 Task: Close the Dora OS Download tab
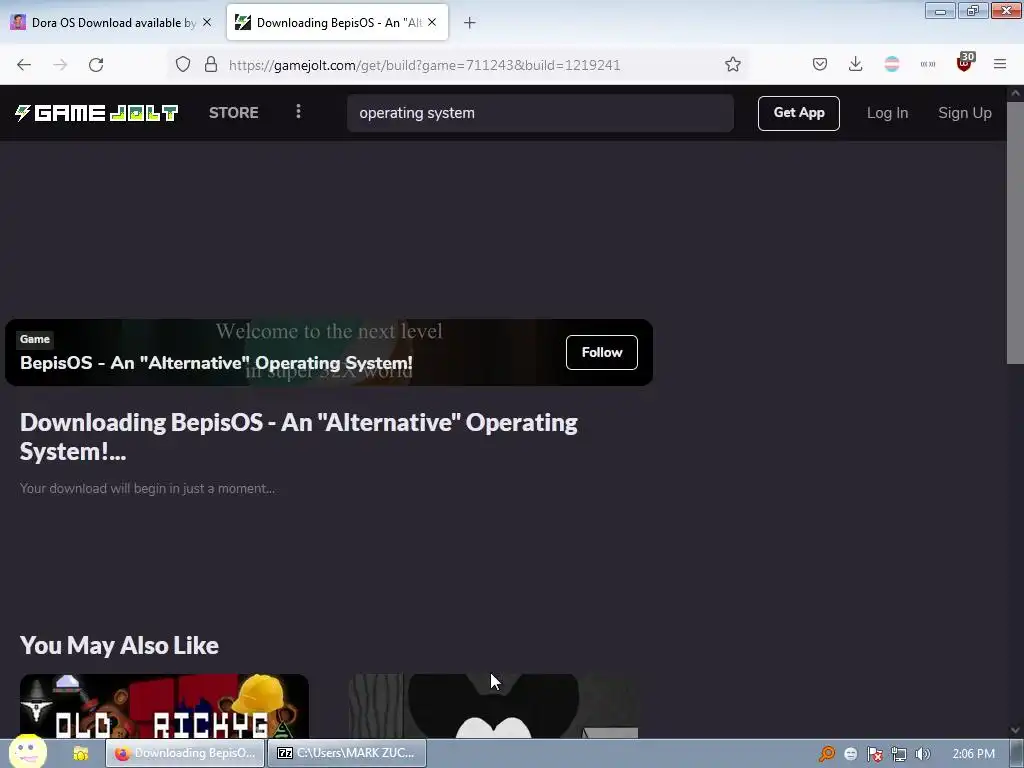coord(207,22)
